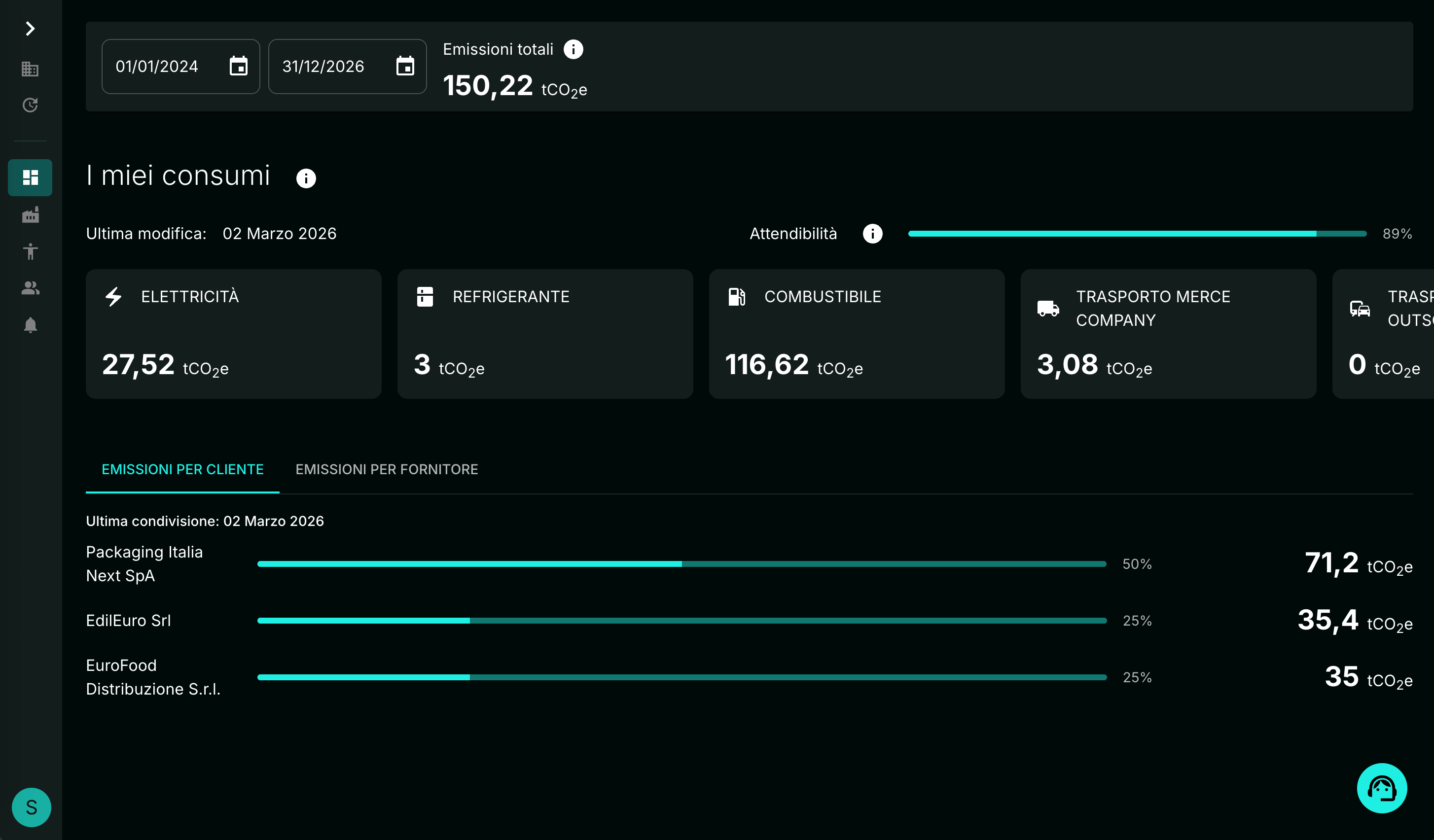1434x840 pixels.
Task: Click Ultima condivisione: 02 Marzo 2026 text
Action: pos(205,521)
